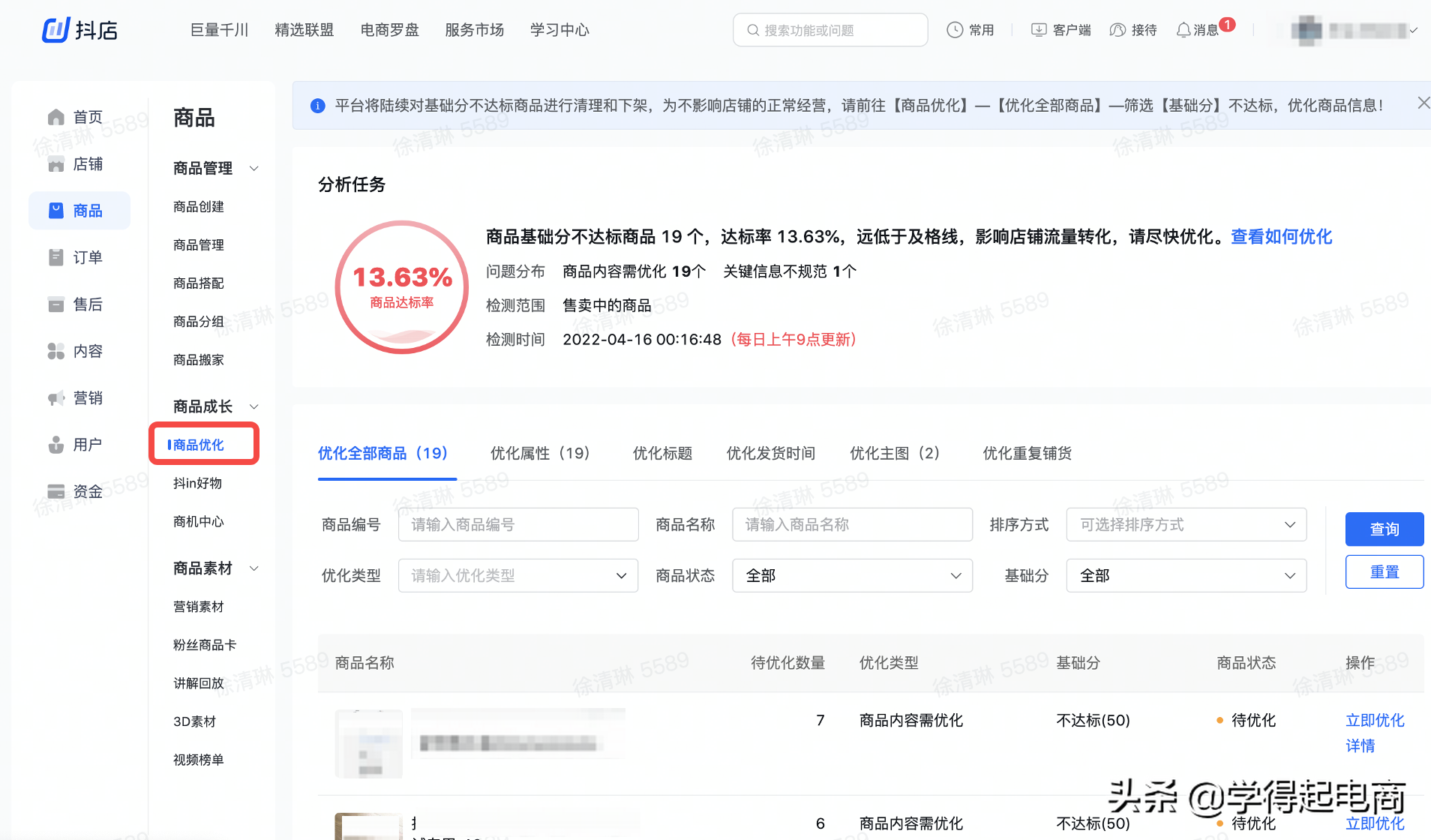Go to 商品搬家 submenu
This screenshot has width=1431, height=840.
click(x=199, y=360)
